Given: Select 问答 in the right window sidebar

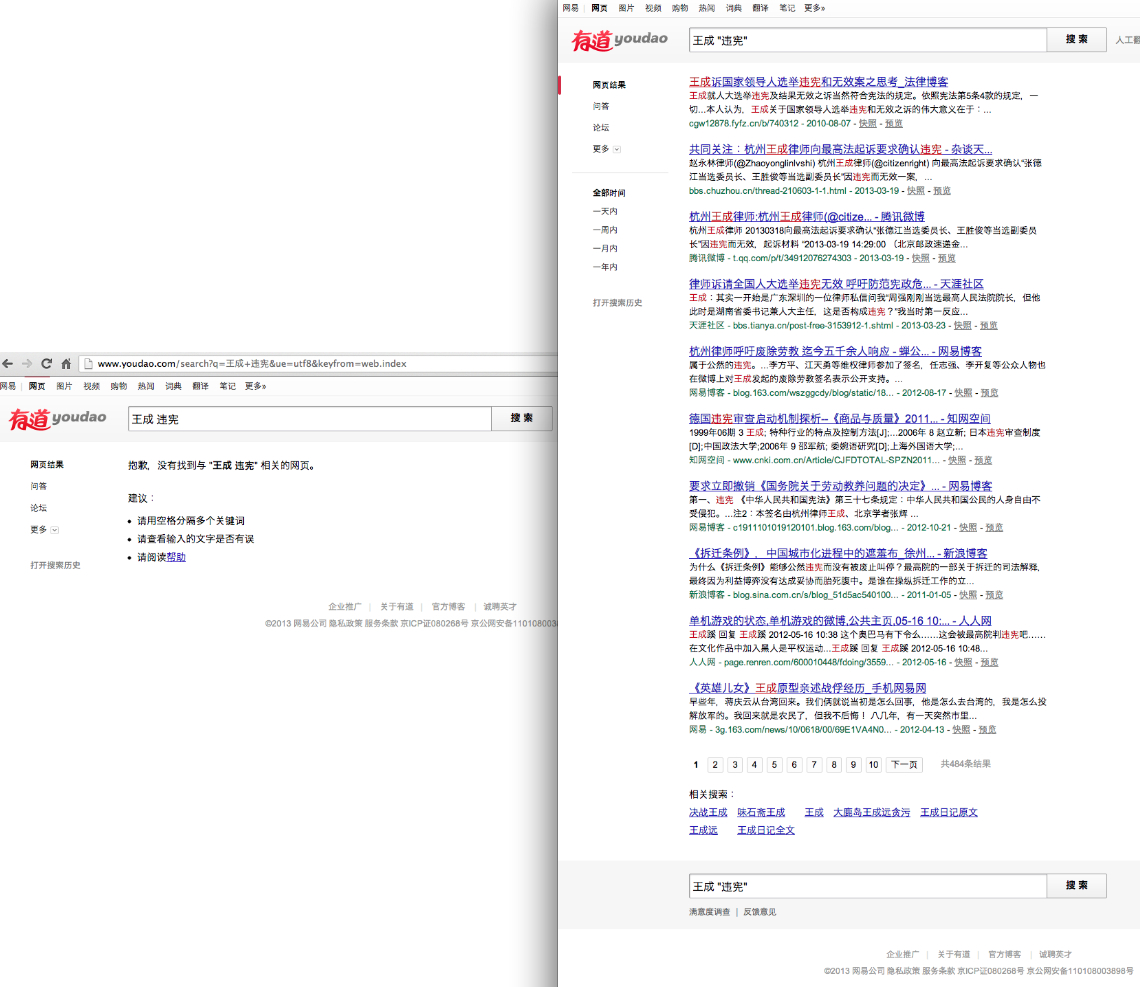Looking at the screenshot, I should [x=601, y=106].
